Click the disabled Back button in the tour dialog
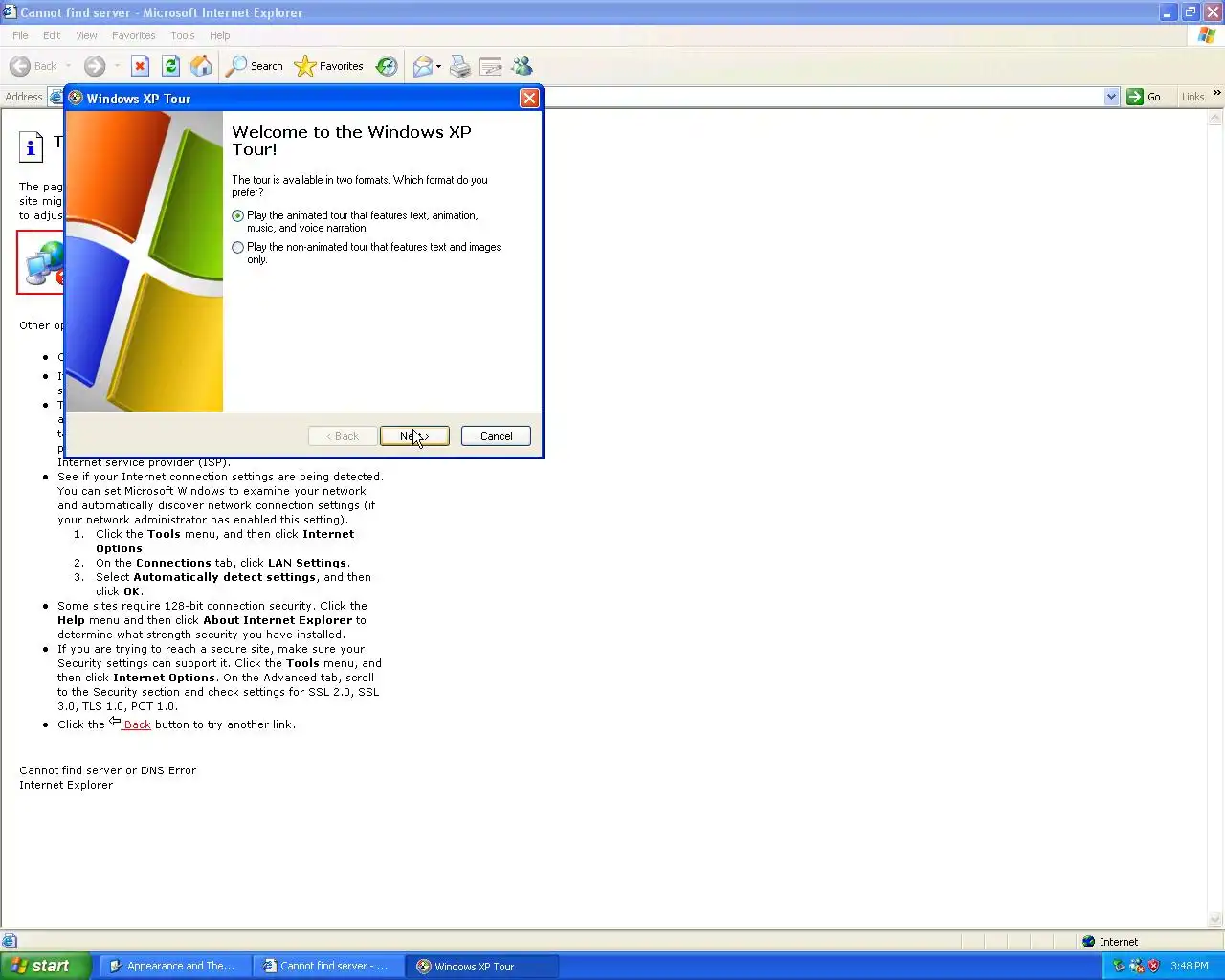The width and height of the screenshot is (1225, 980). click(x=343, y=436)
